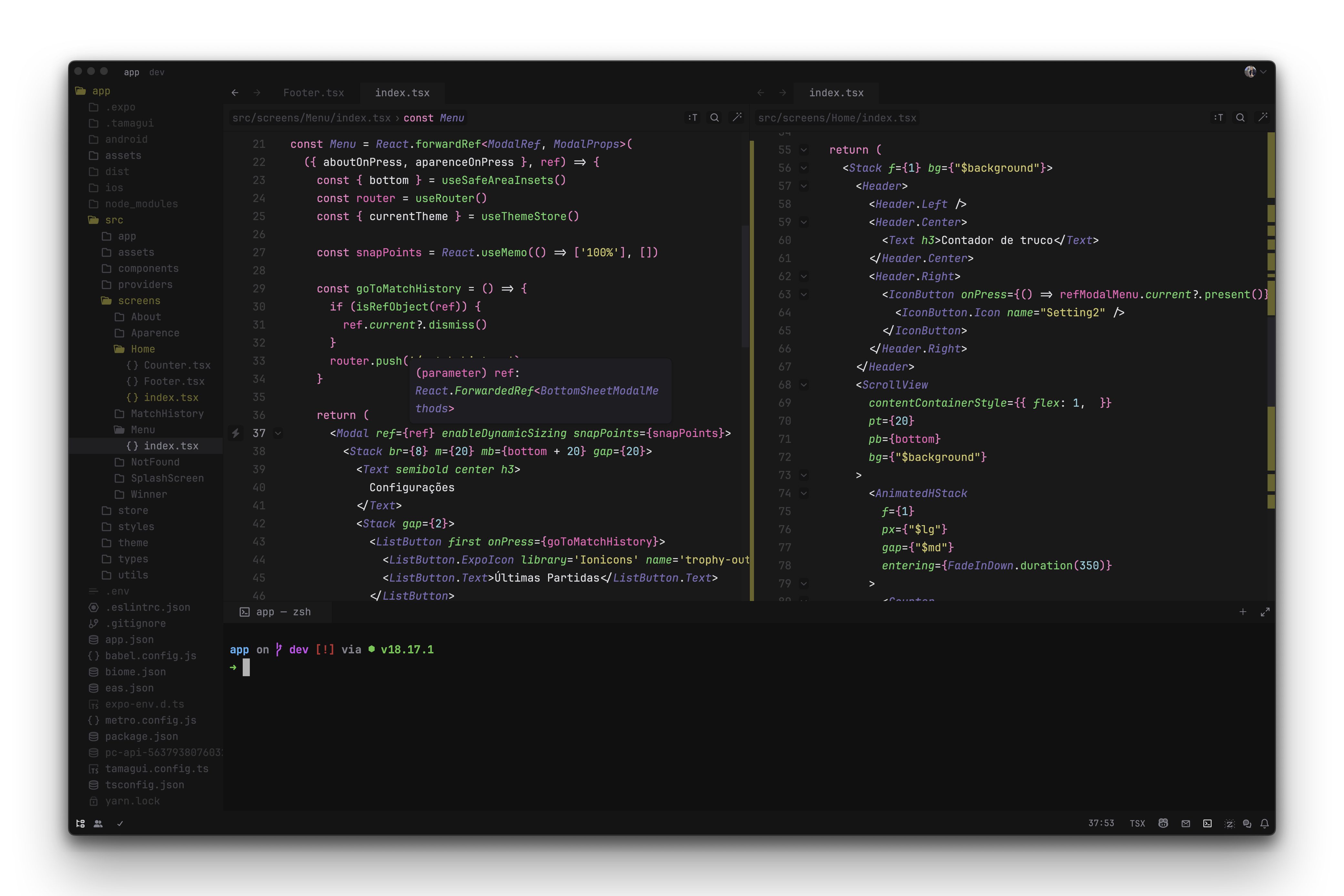Switch to the Footer.tsx tab
Image resolution: width=1344 pixels, height=896 pixels.
(x=313, y=93)
